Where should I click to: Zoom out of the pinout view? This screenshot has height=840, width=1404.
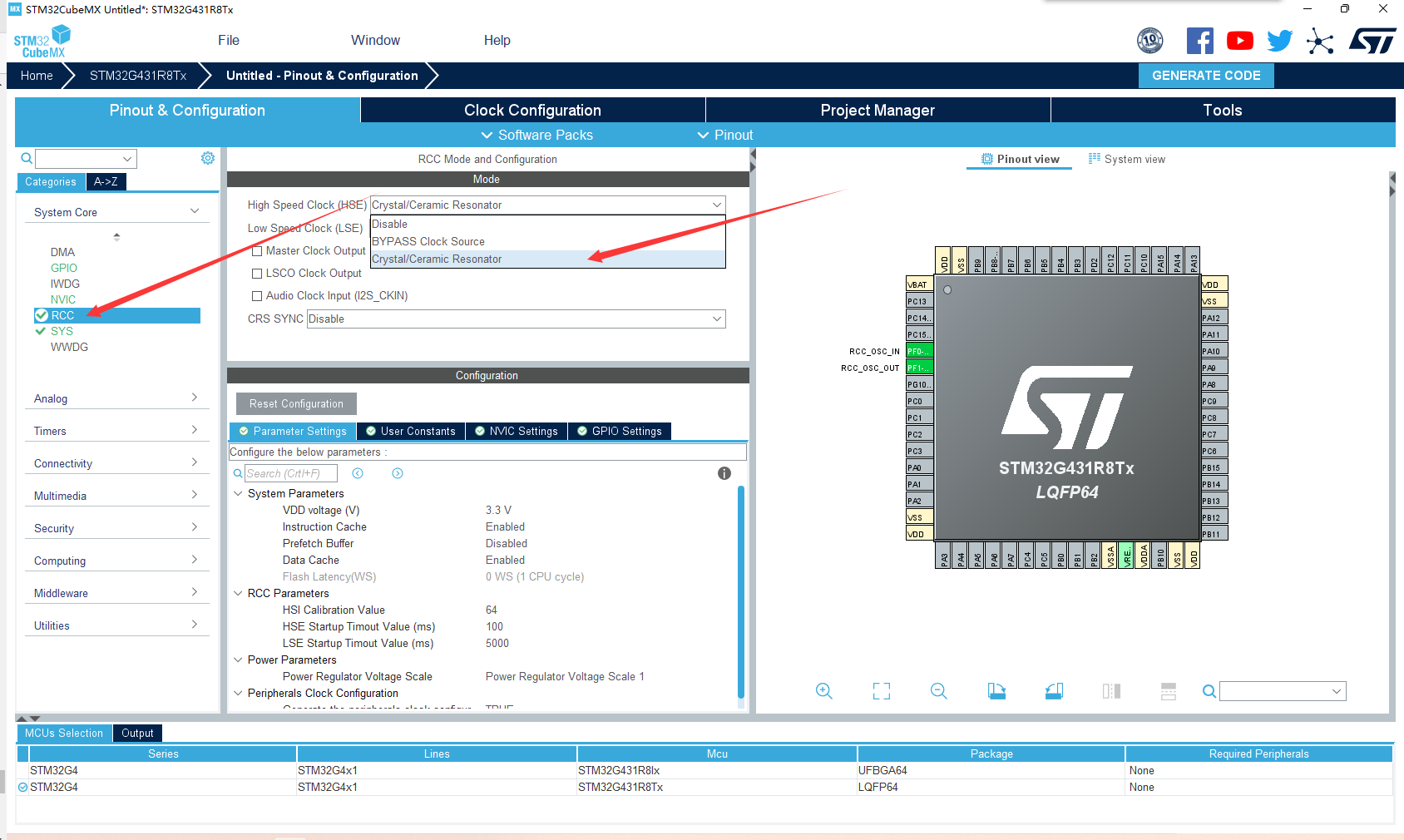tap(938, 691)
